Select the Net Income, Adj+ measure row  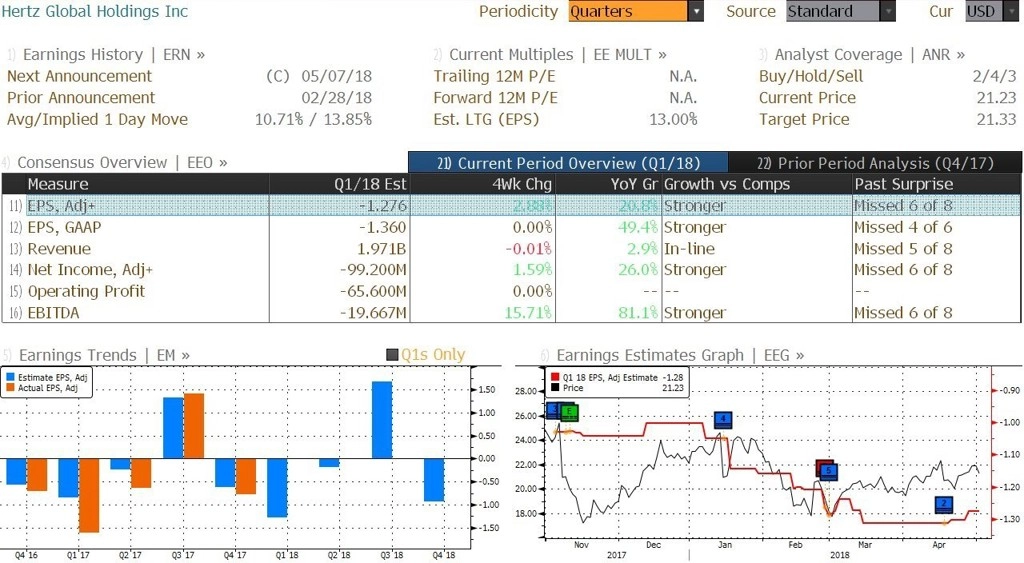pyautogui.click(x=511, y=270)
